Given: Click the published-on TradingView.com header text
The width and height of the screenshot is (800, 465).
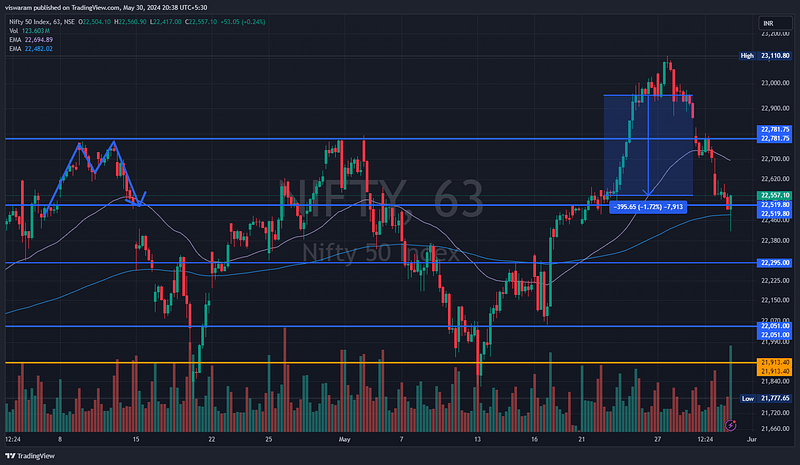Looking at the screenshot, I should 106,8.
